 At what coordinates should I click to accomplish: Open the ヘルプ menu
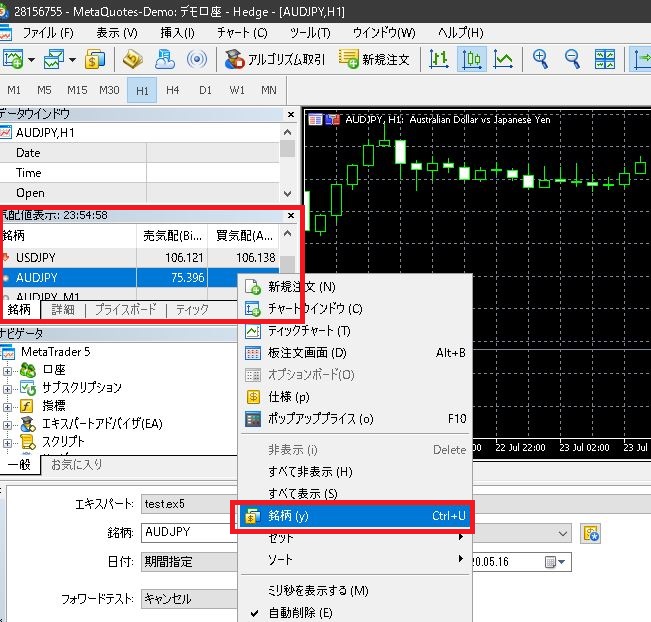click(460, 32)
